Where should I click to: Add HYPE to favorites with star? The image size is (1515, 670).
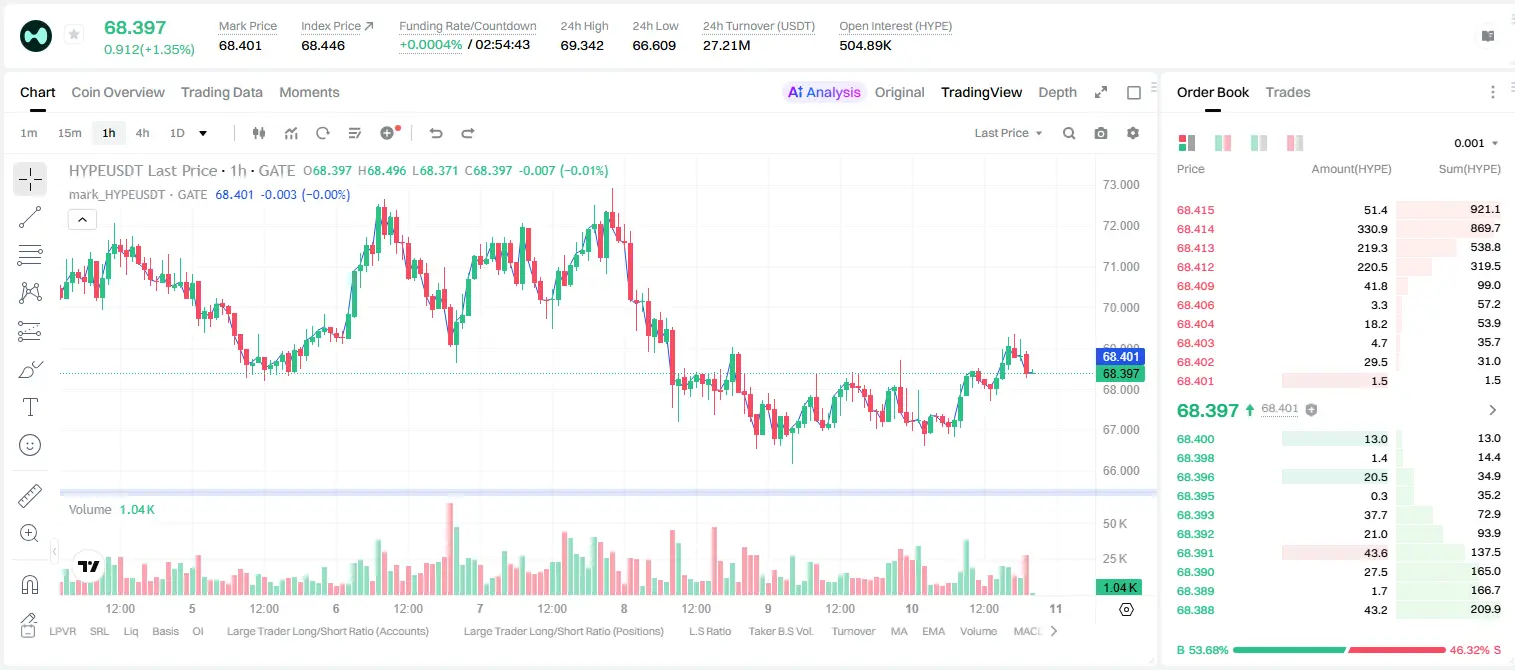pyautogui.click(x=74, y=35)
